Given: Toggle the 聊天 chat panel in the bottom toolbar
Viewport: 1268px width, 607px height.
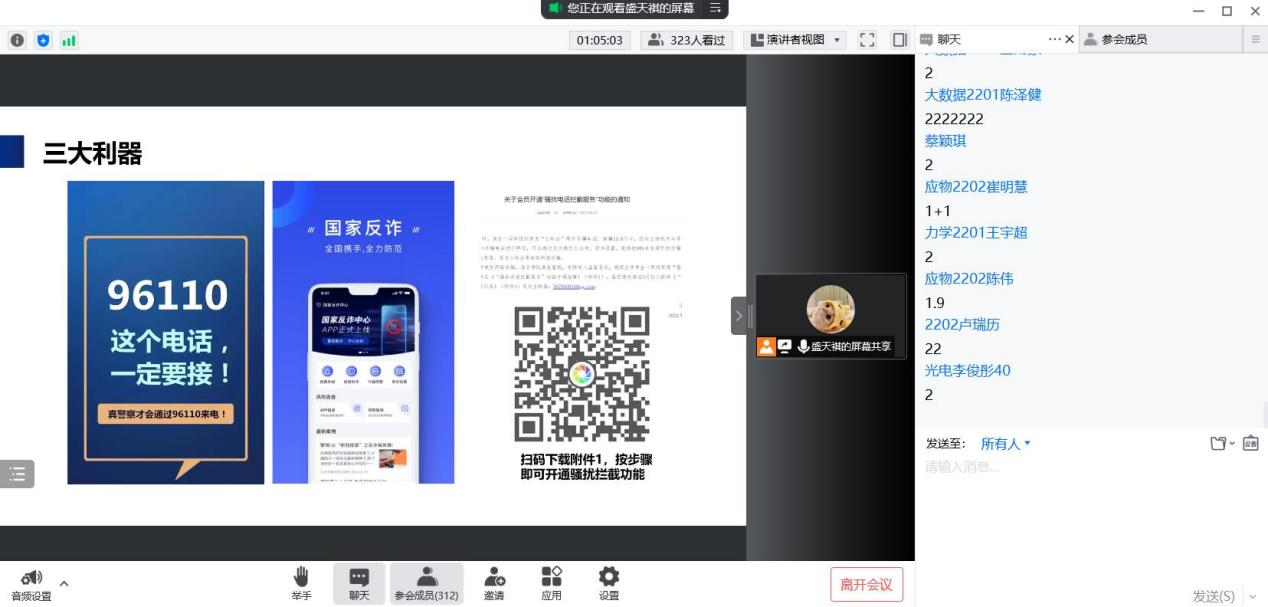Looking at the screenshot, I should coord(358,583).
